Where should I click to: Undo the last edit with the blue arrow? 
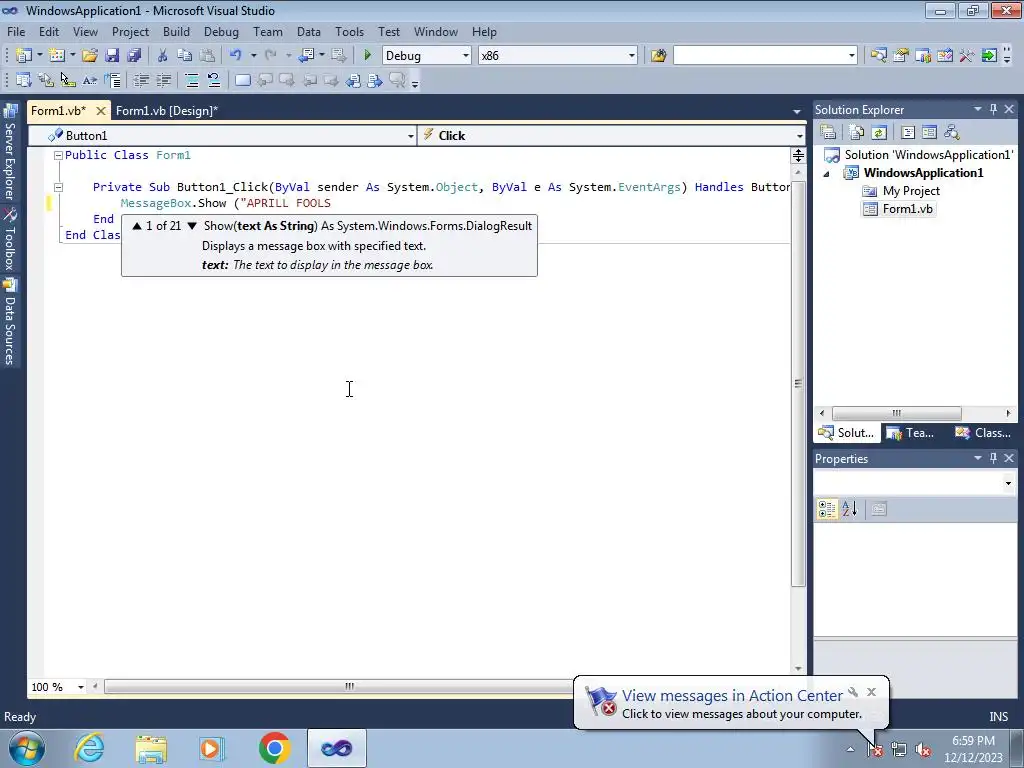pyautogui.click(x=236, y=56)
